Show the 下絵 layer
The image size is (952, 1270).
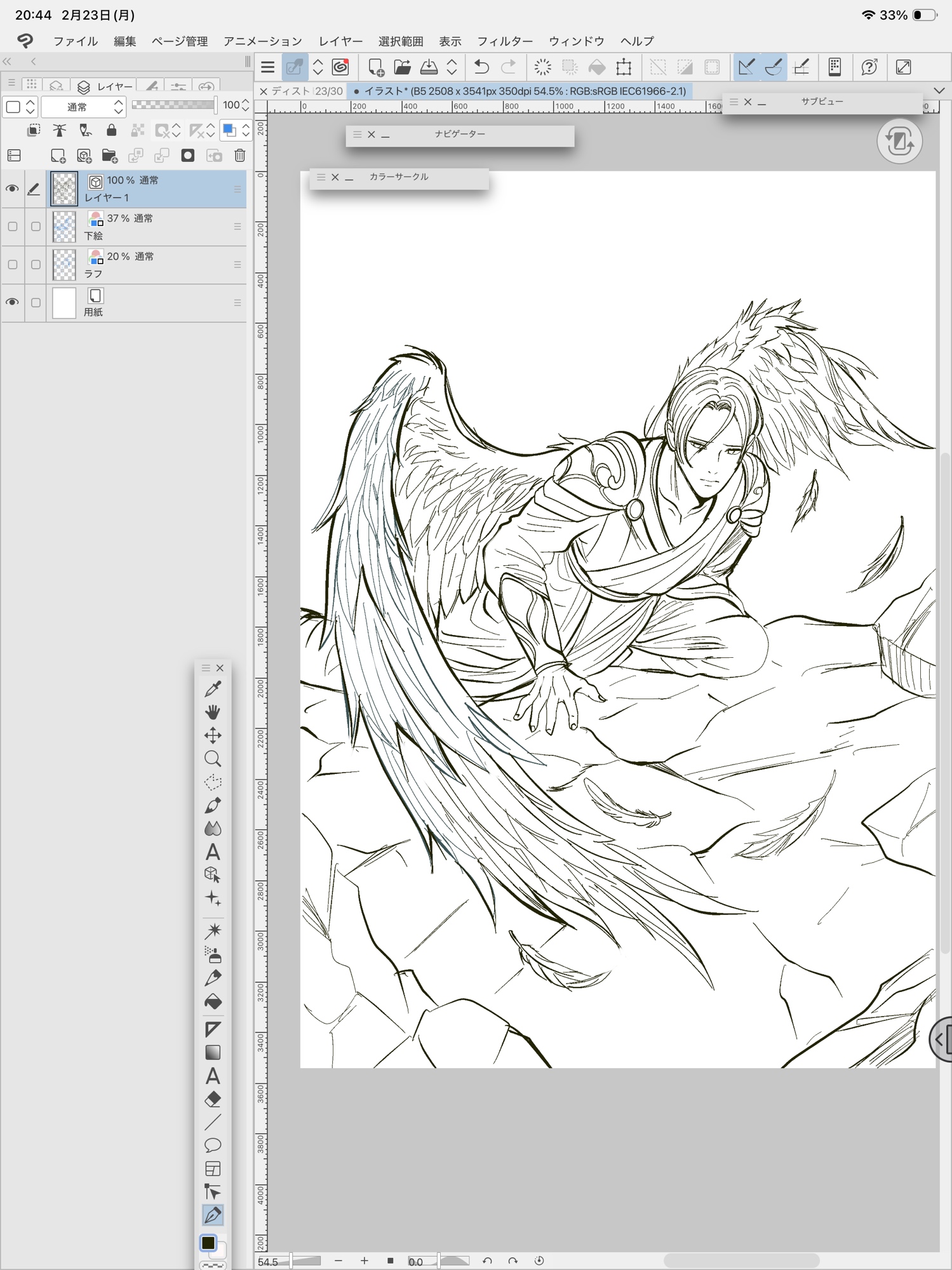click(x=12, y=227)
